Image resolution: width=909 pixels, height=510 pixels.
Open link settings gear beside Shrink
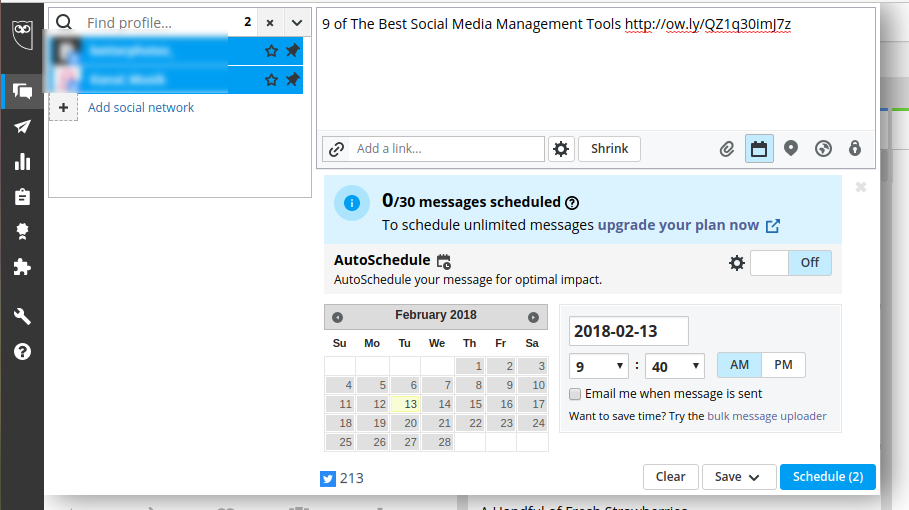[561, 149]
